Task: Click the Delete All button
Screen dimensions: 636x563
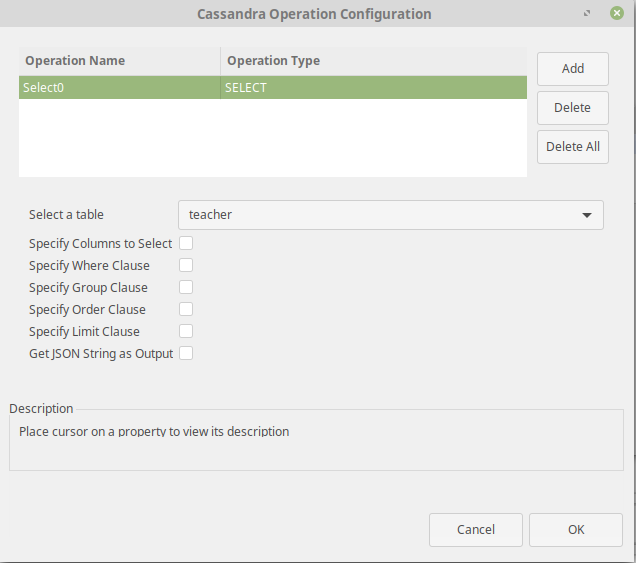Action: (x=573, y=147)
